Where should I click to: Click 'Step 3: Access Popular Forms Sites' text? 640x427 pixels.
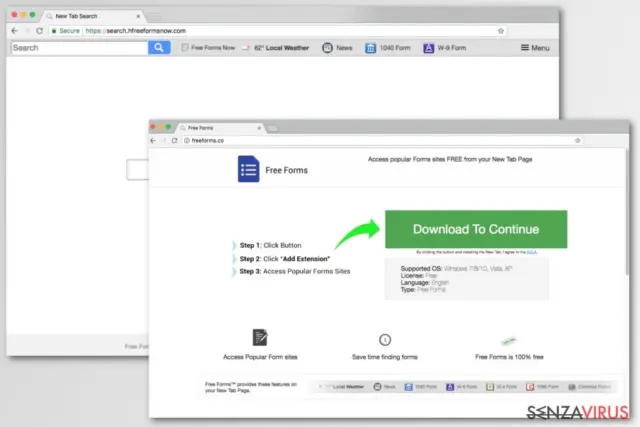tap(295, 271)
